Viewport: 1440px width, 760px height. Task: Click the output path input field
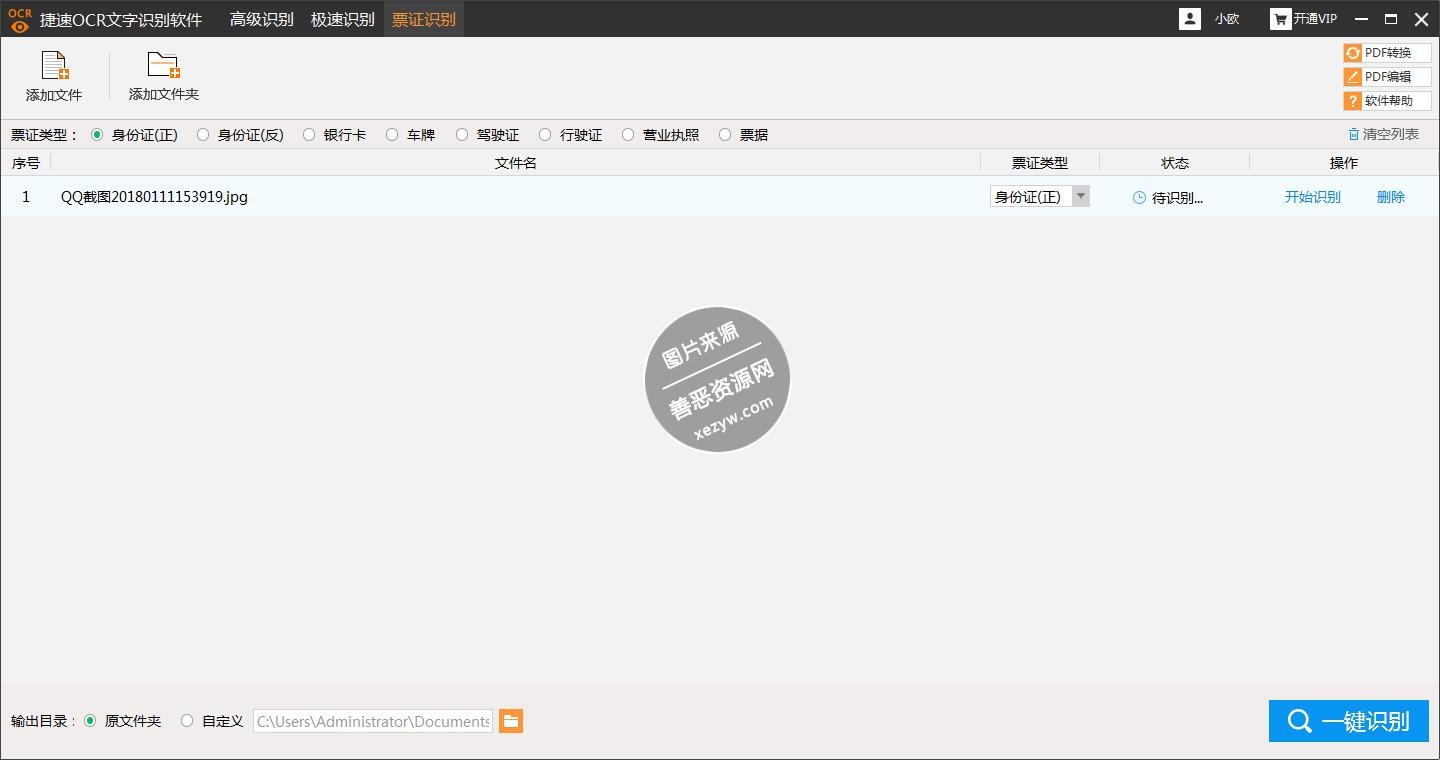373,721
